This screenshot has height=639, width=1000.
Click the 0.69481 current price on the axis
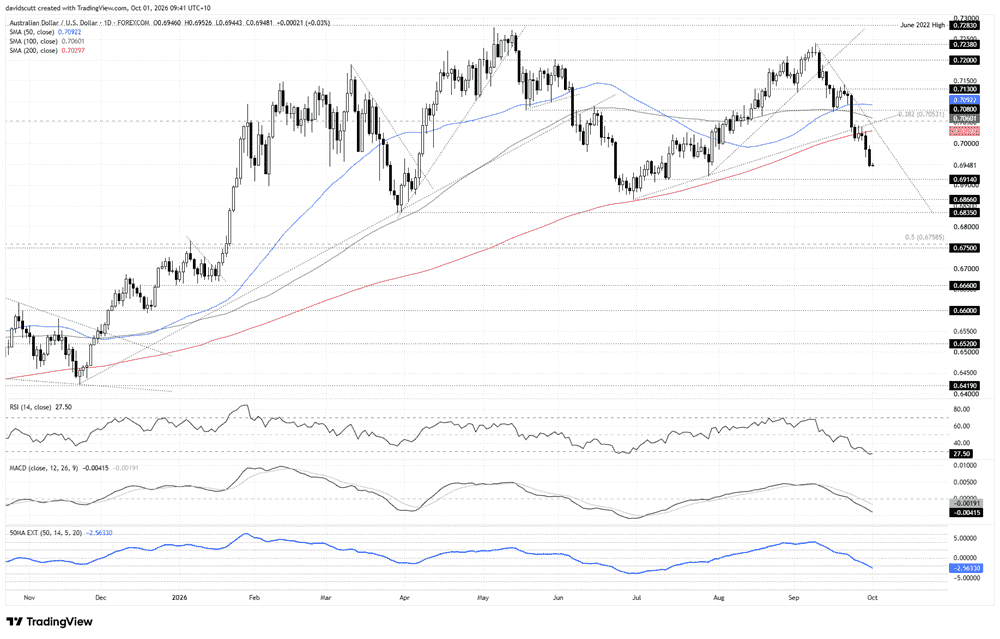tap(964, 165)
